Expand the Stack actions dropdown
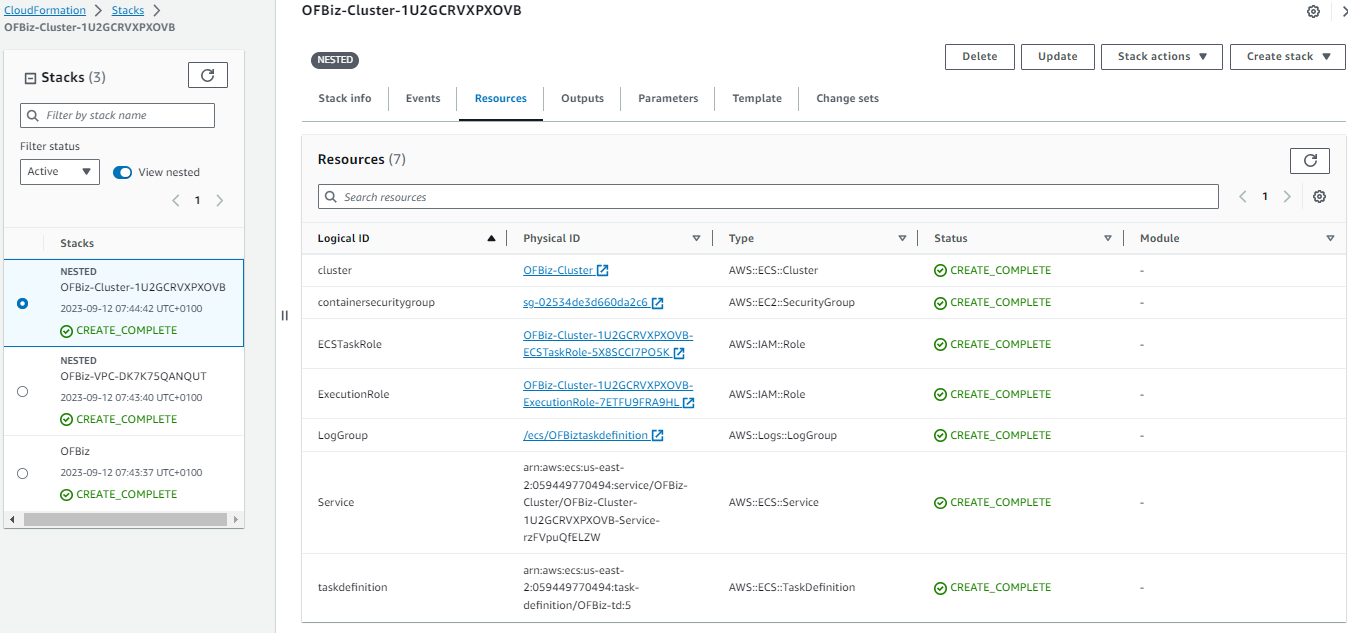The width and height of the screenshot is (1348, 633). (1162, 57)
